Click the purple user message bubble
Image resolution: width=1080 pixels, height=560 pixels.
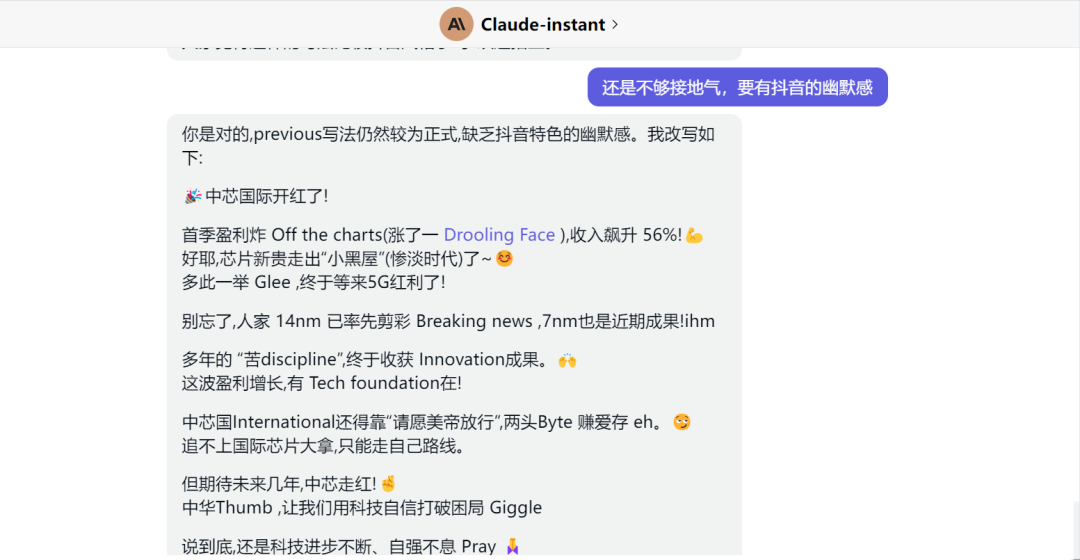tap(737, 87)
